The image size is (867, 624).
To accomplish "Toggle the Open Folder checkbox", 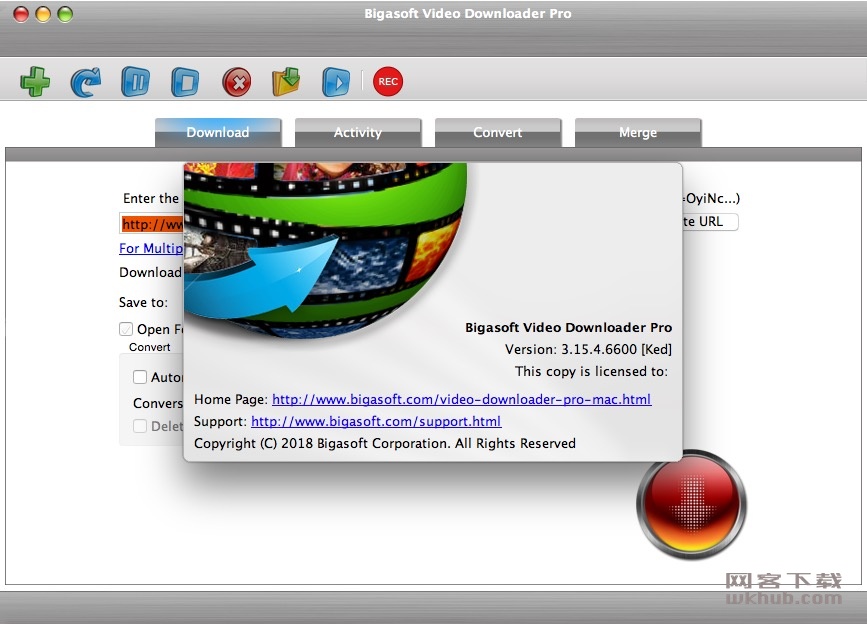I will (126, 329).
